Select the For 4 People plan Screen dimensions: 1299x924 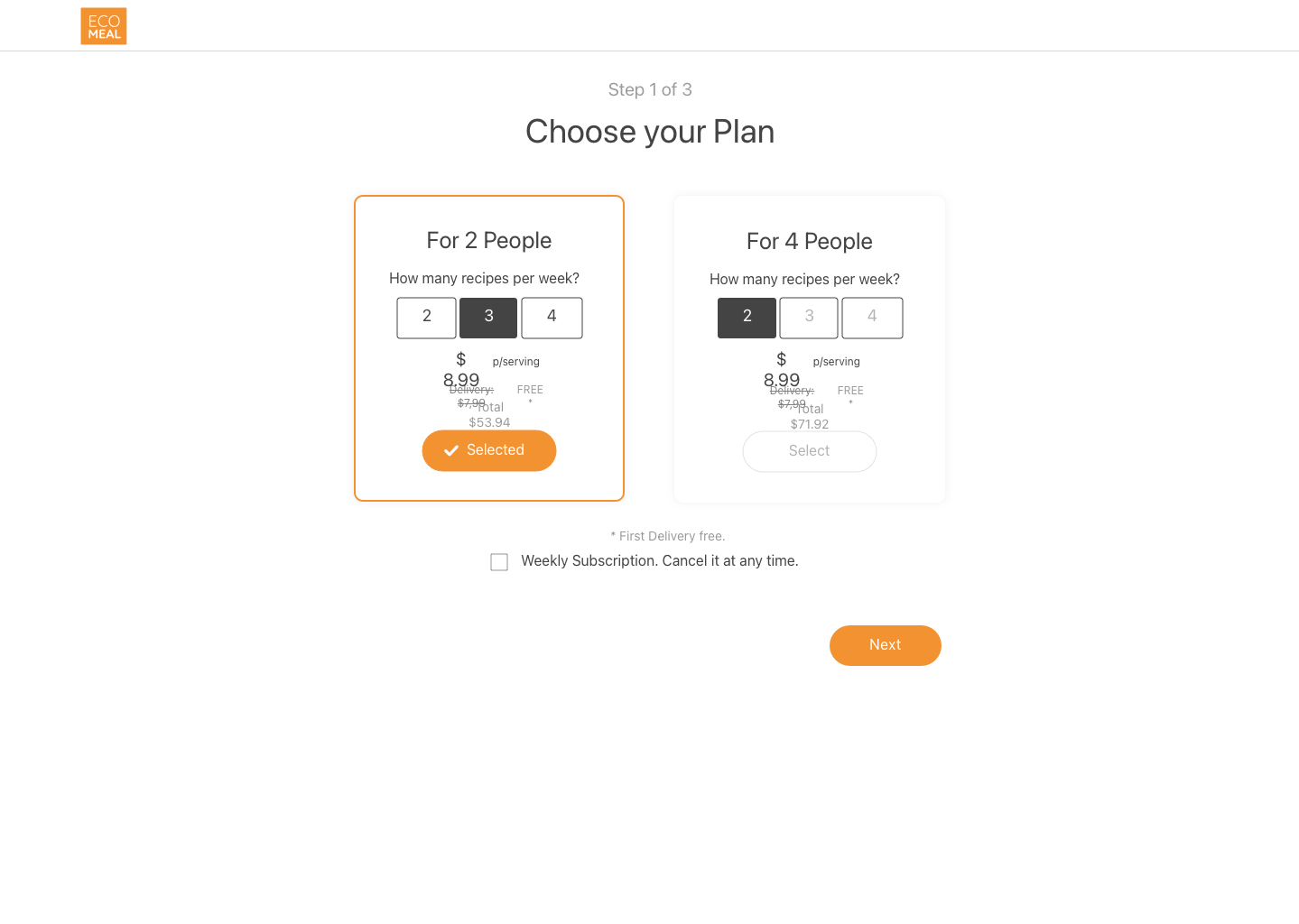click(x=810, y=451)
